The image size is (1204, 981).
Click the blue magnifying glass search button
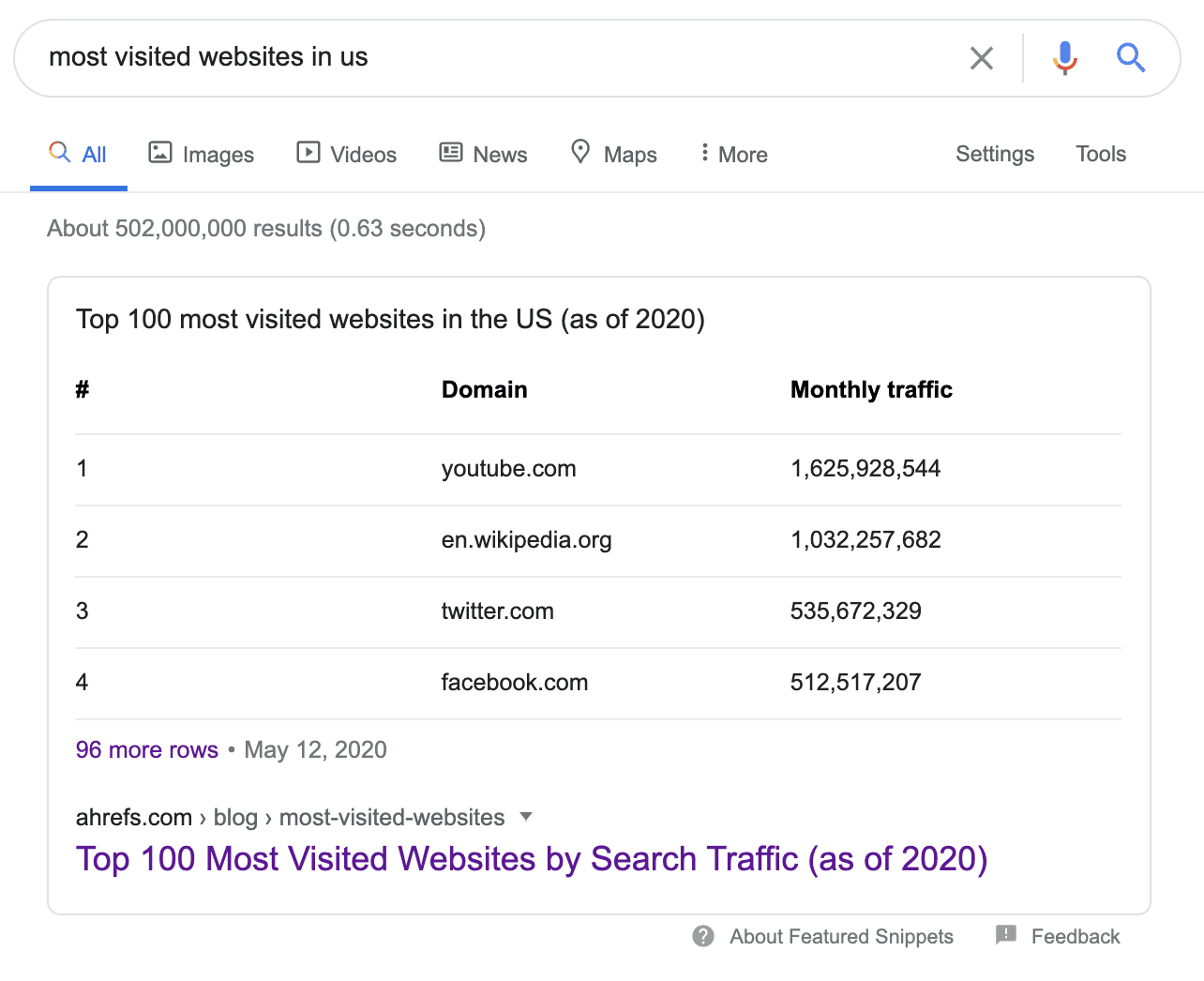pos(1131,58)
